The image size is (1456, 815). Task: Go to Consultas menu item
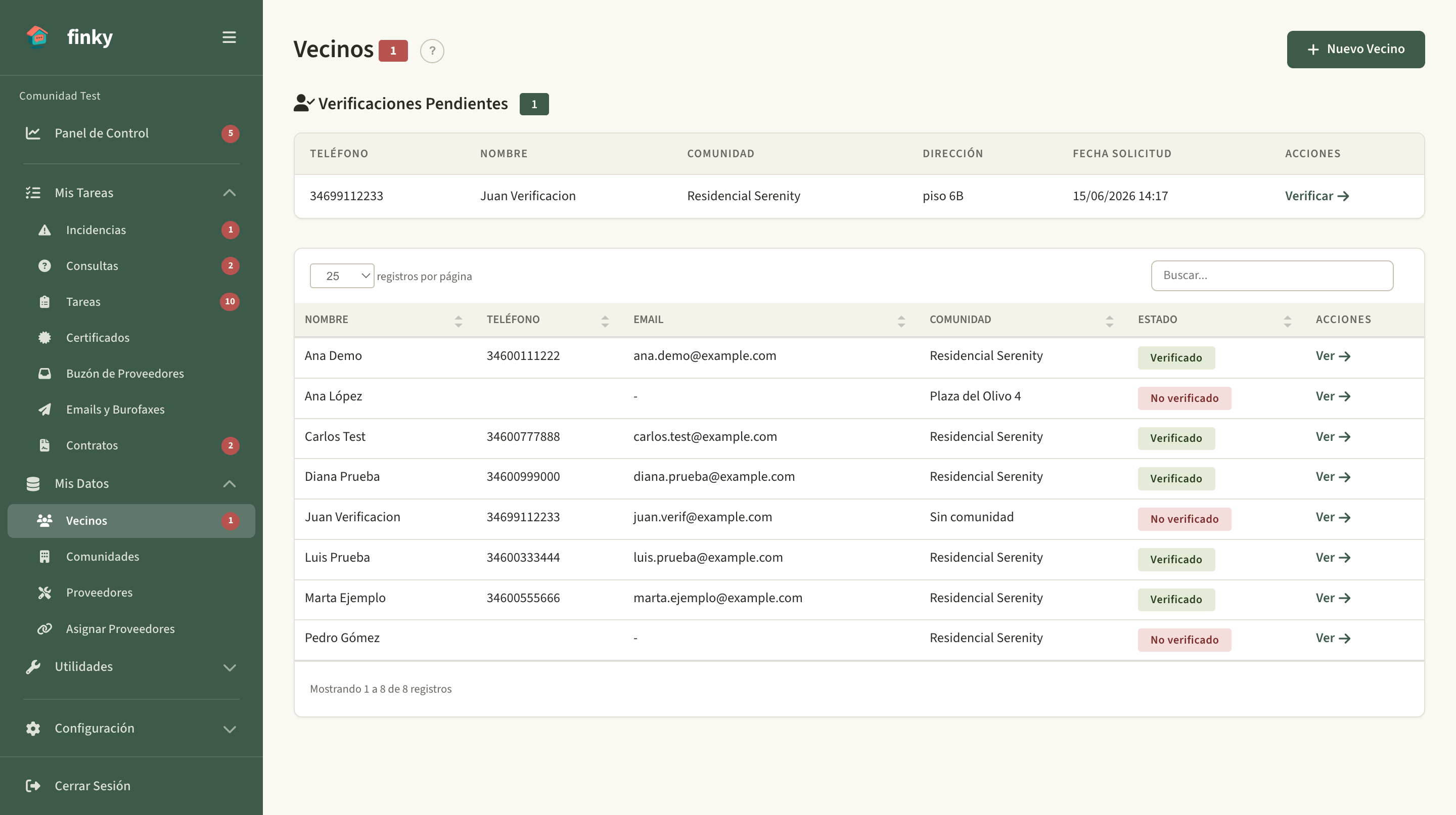[131, 265]
